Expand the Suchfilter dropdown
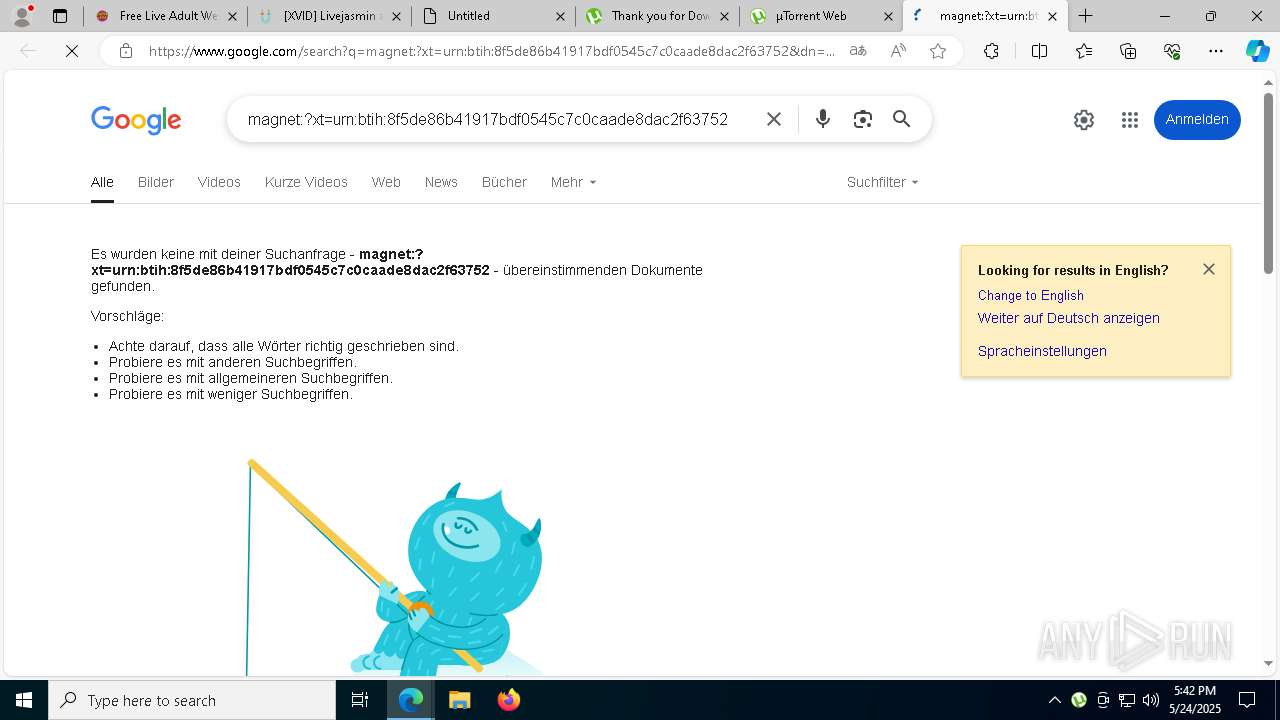1280x720 pixels. [x=882, y=182]
